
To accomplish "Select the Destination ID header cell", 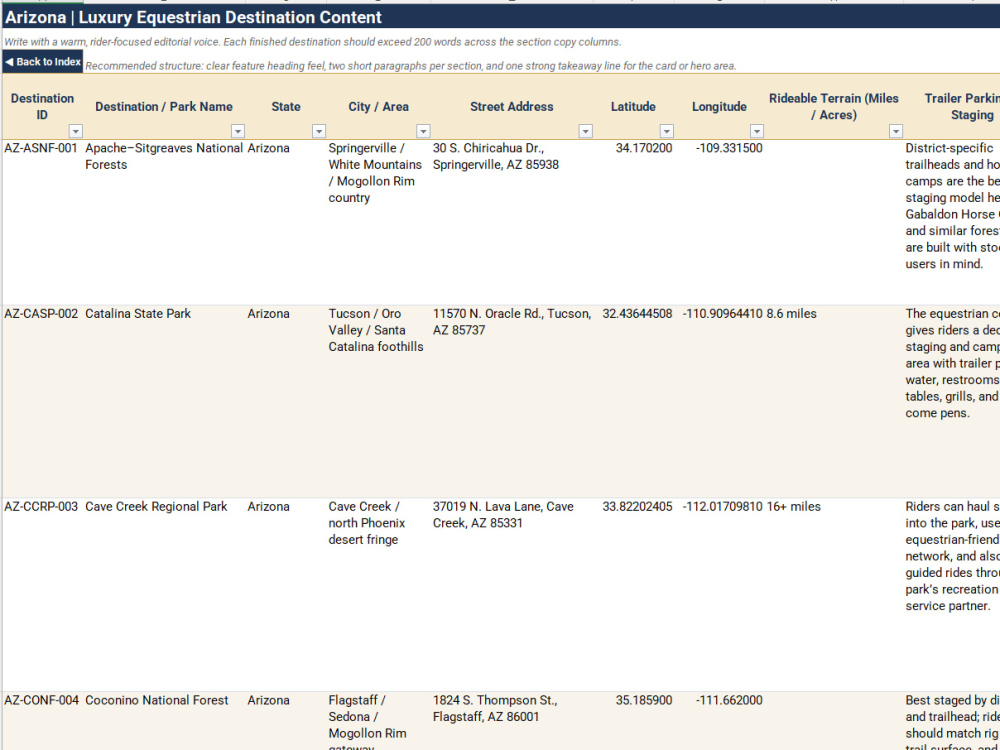I will pos(43,107).
